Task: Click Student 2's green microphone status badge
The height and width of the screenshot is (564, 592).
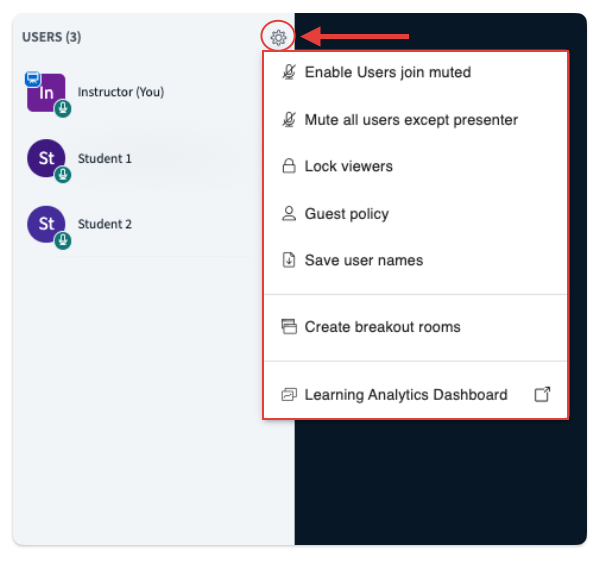Action: point(63,240)
